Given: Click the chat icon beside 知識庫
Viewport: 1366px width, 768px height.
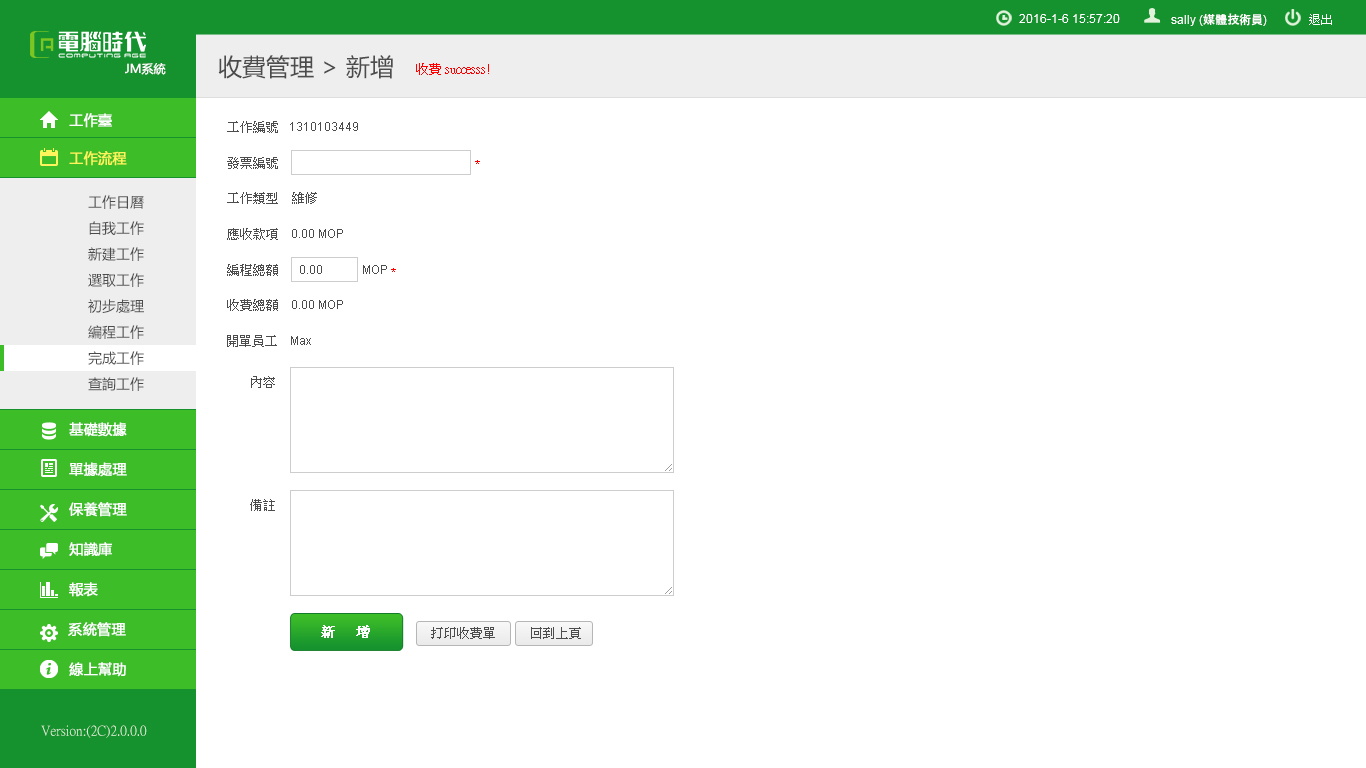Looking at the screenshot, I should point(48,550).
